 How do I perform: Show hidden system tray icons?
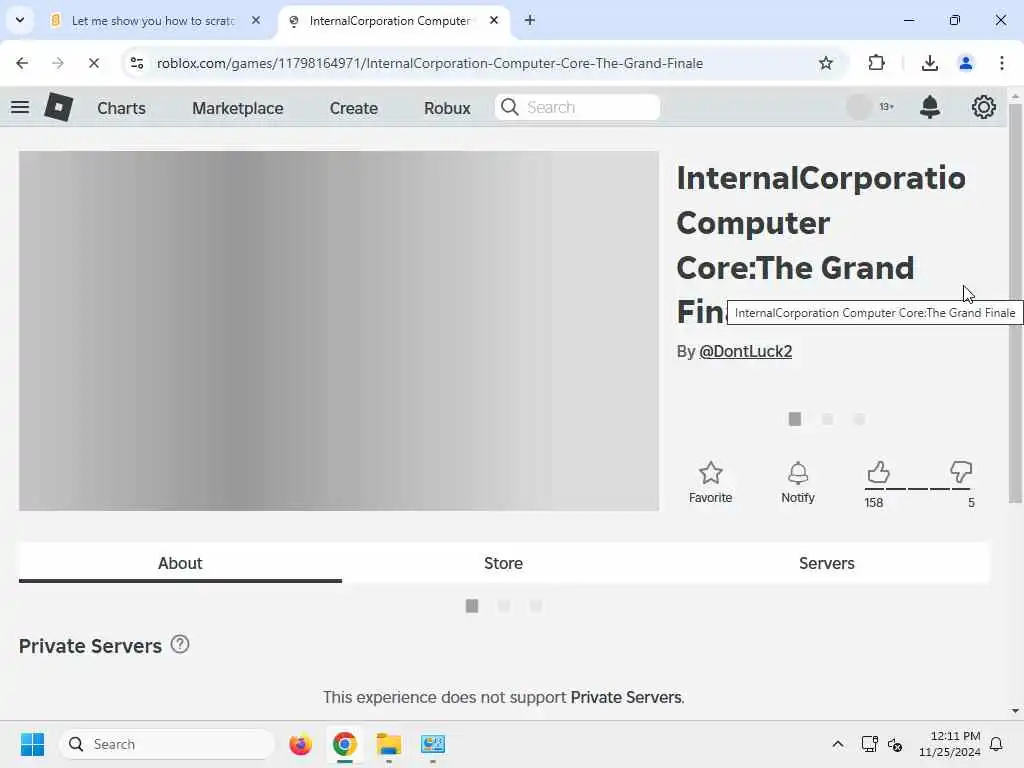(x=838, y=744)
